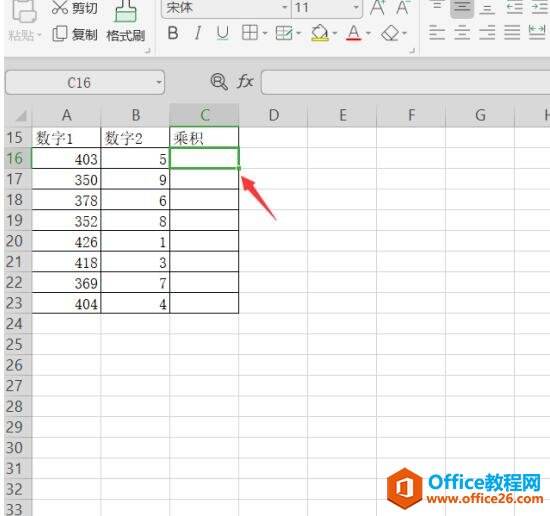Image resolution: width=550 pixels, height=516 pixels.
Task: Select cell containing 426
Action: [66, 241]
